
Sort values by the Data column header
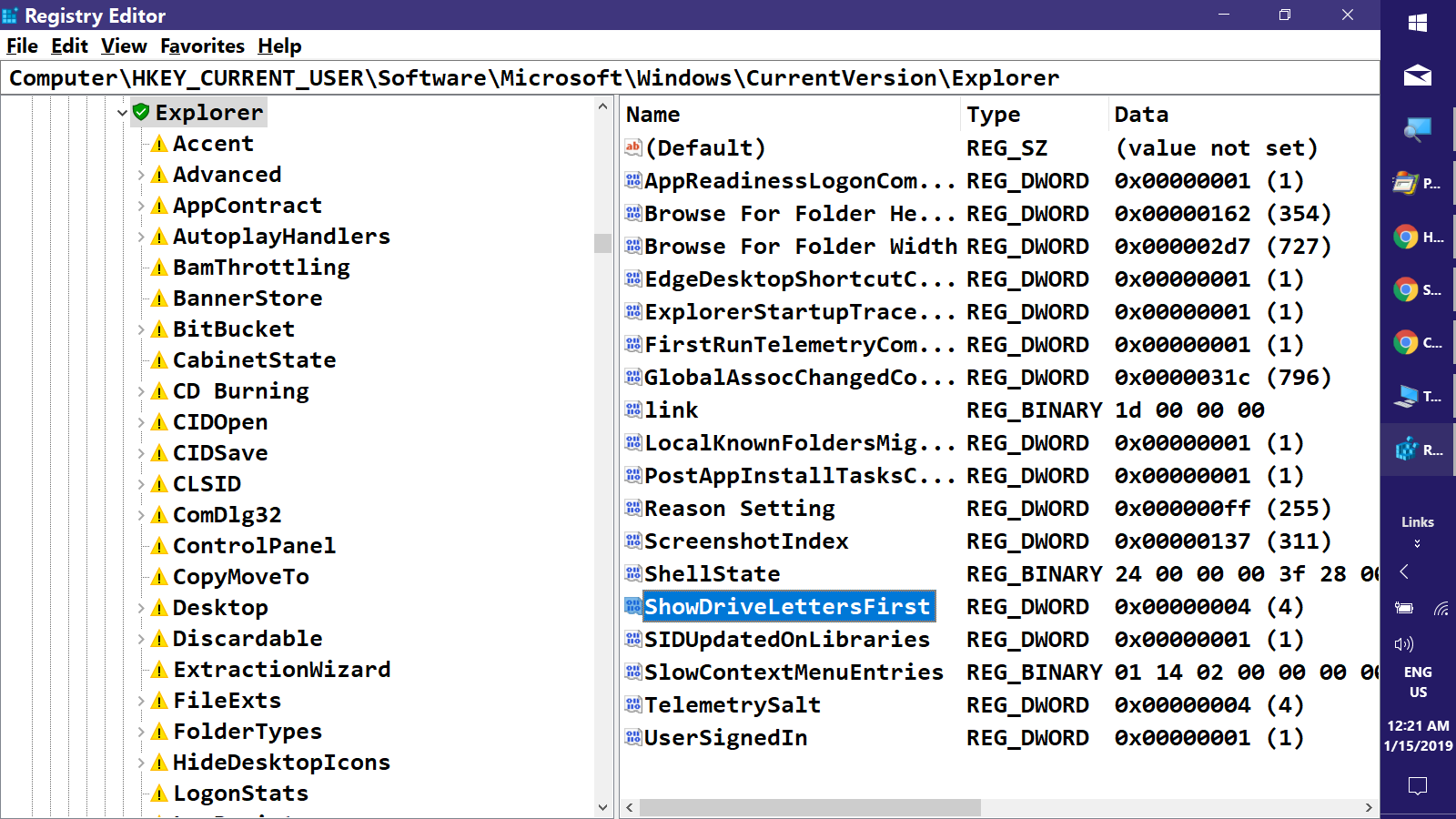click(x=1244, y=115)
